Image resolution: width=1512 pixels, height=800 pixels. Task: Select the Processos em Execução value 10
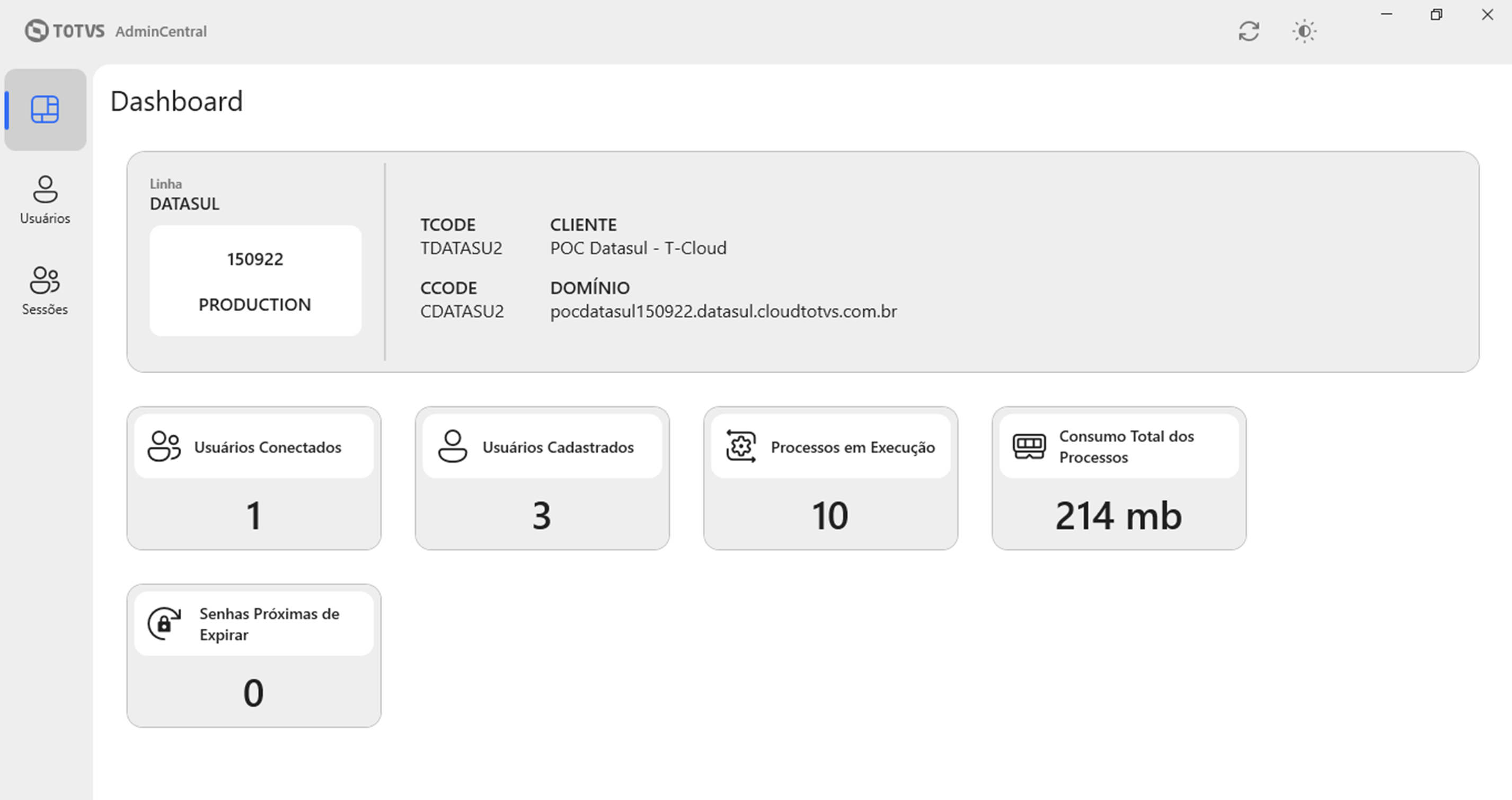coord(830,516)
